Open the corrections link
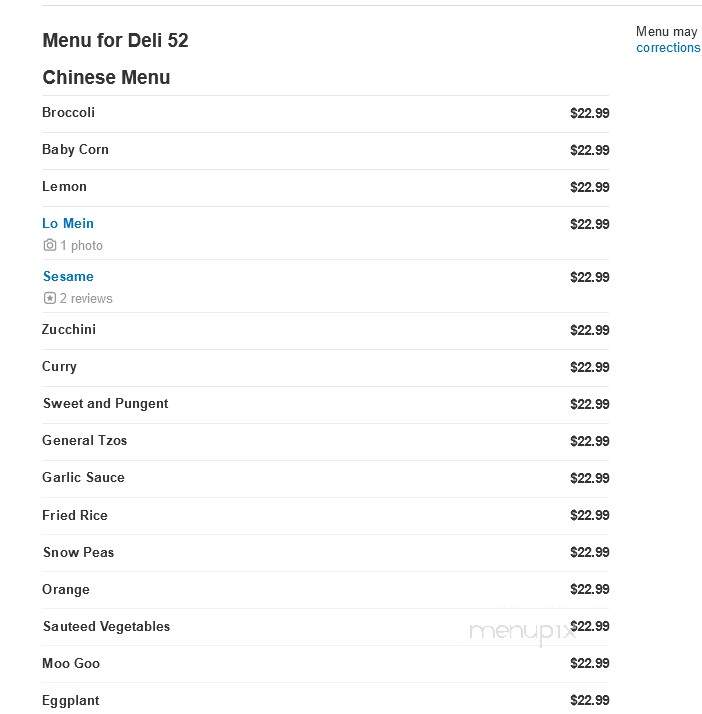 [x=668, y=47]
